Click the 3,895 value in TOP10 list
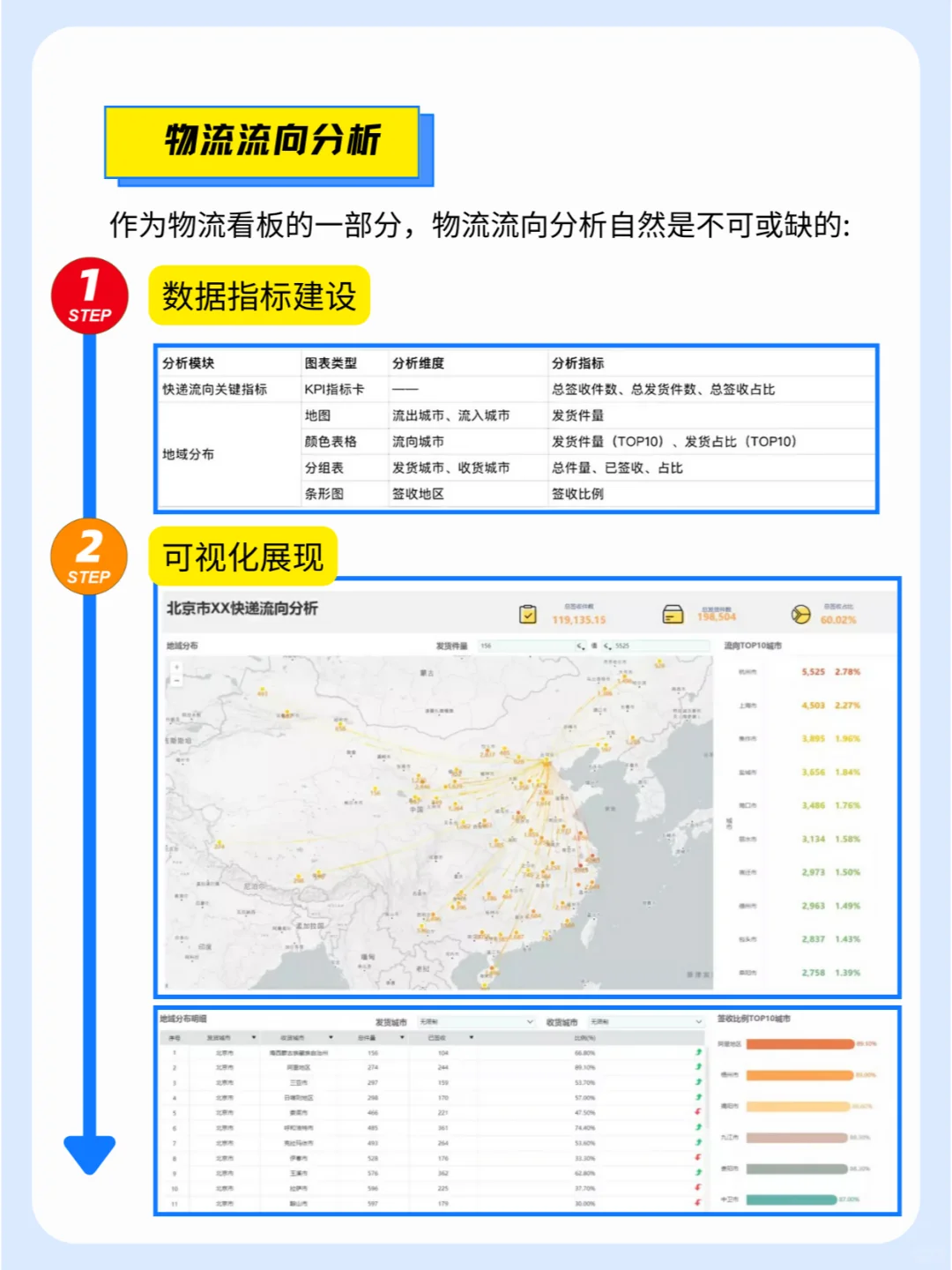 click(x=813, y=739)
